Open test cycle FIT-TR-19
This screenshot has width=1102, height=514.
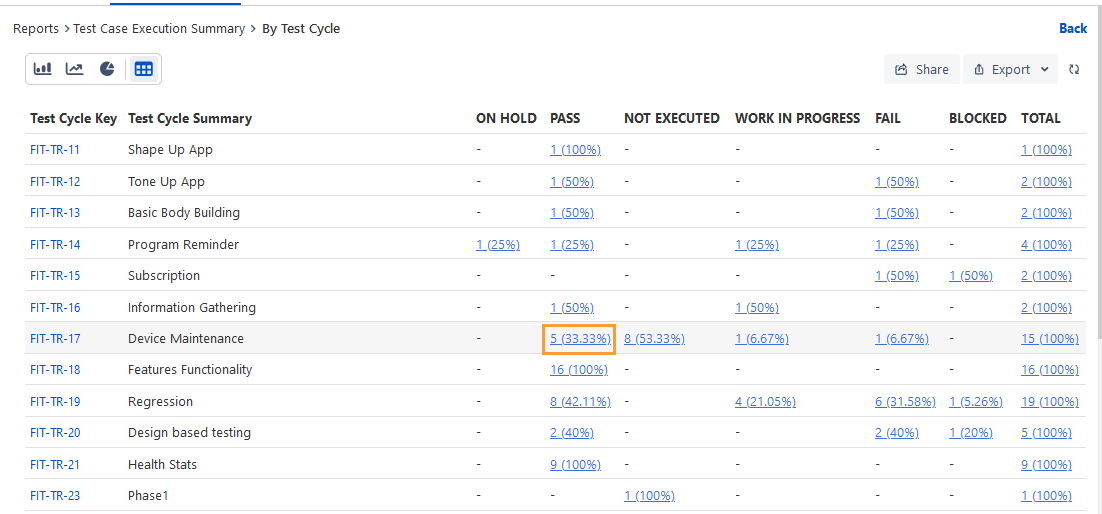[56, 401]
